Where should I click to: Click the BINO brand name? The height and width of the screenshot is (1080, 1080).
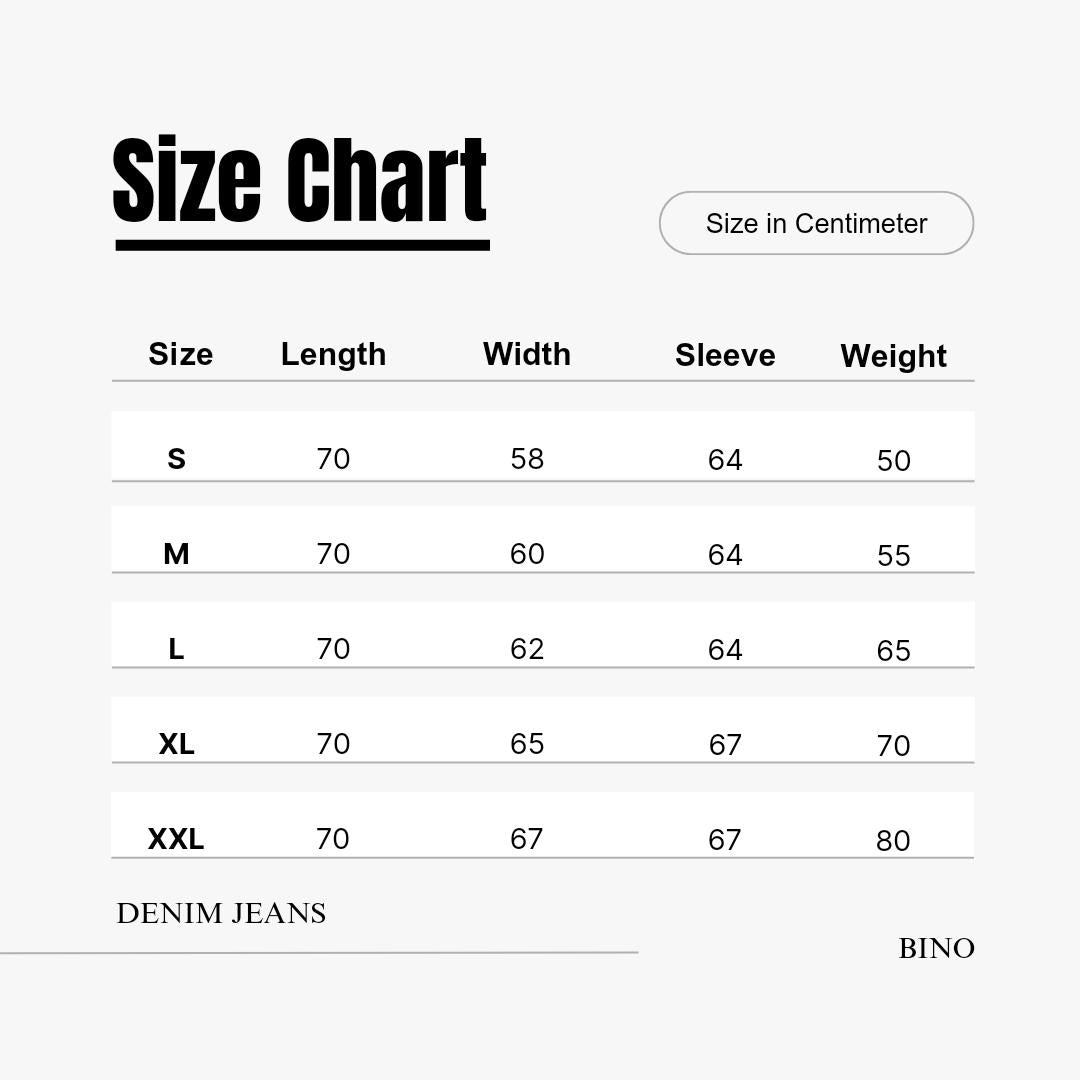pos(936,948)
